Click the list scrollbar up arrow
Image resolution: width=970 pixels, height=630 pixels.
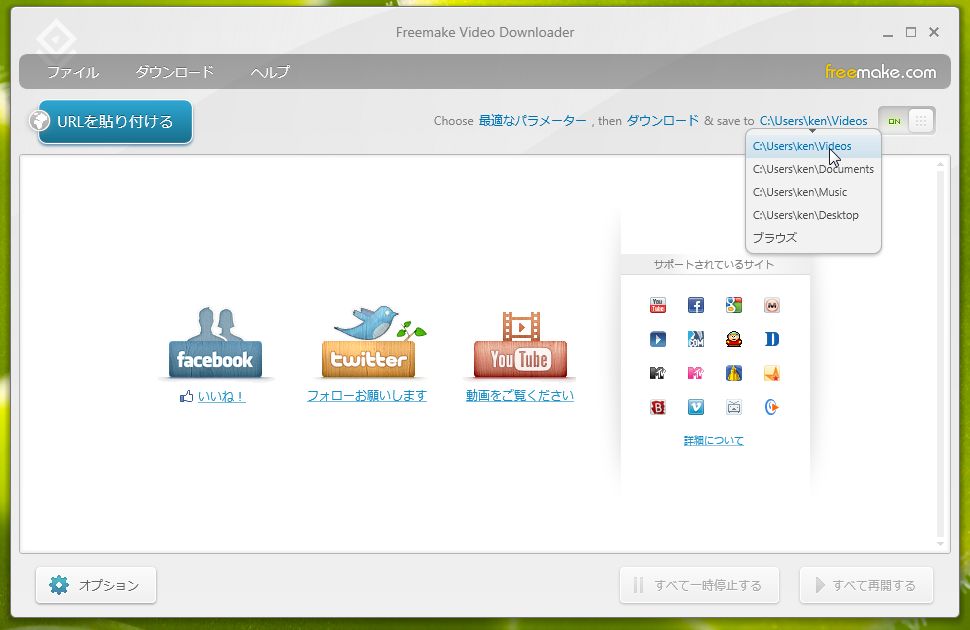(x=940, y=164)
